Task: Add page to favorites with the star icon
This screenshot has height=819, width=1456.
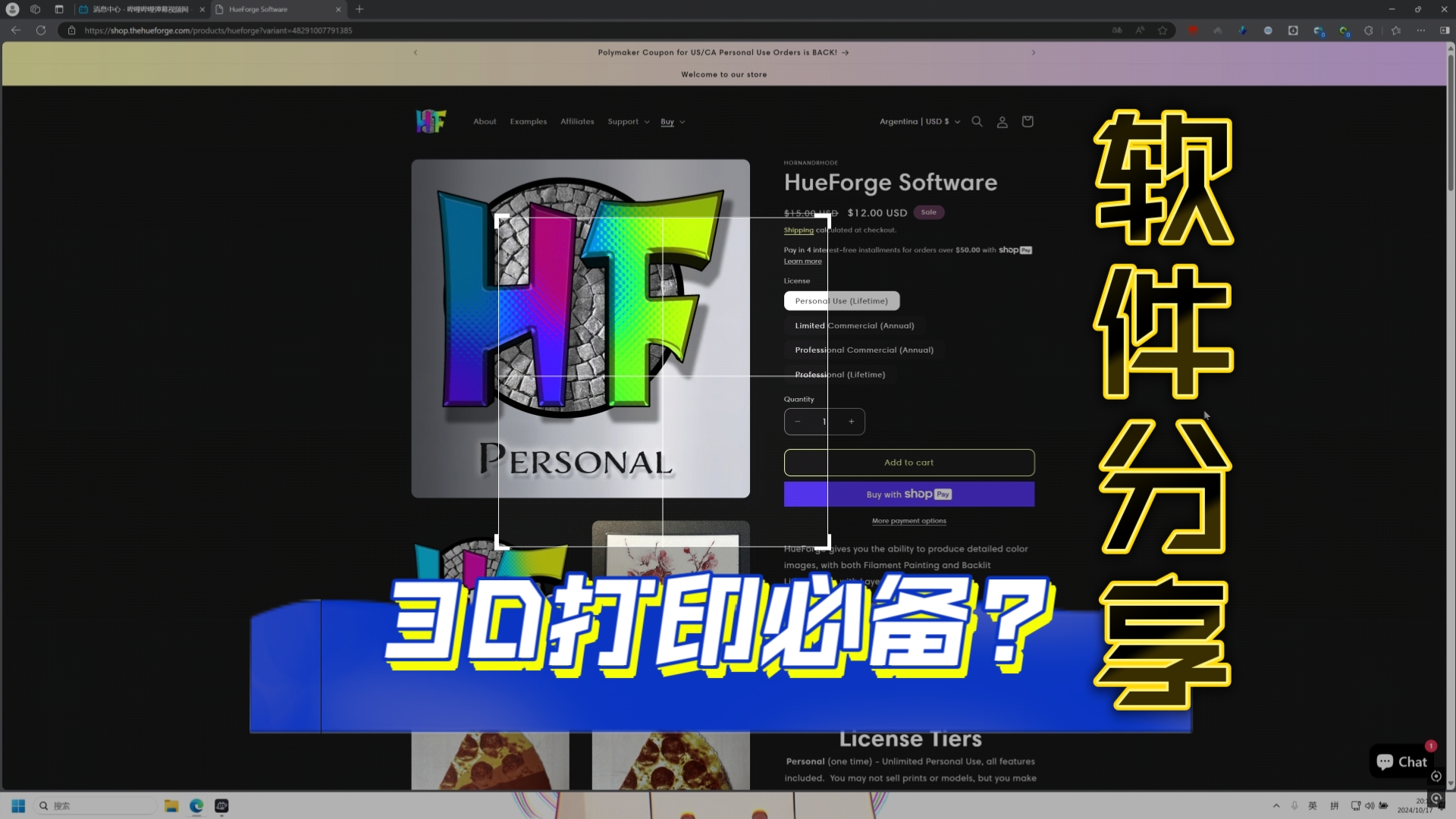Action: pyautogui.click(x=1163, y=30)
